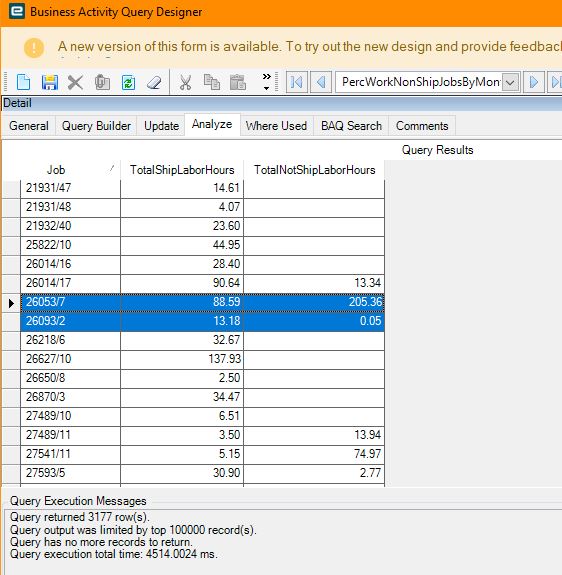Click the Copy query icon with clipboard
The height and width of the screenshot is (575, 562).
tap(102, 82)
